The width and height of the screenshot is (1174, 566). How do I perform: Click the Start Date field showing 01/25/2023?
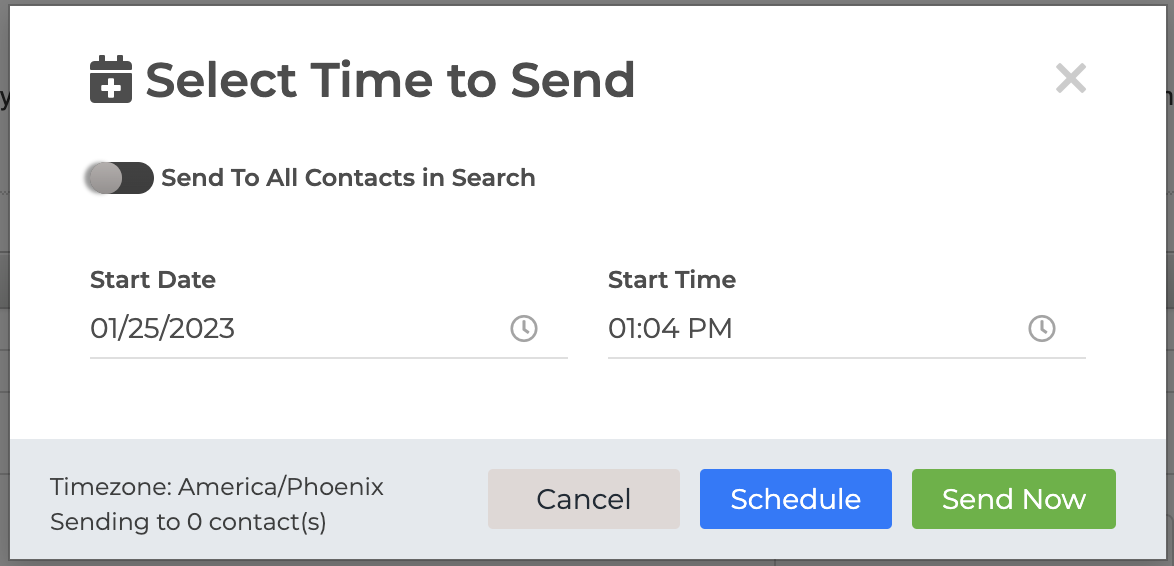pyautogui.click(x=329, y=329)
